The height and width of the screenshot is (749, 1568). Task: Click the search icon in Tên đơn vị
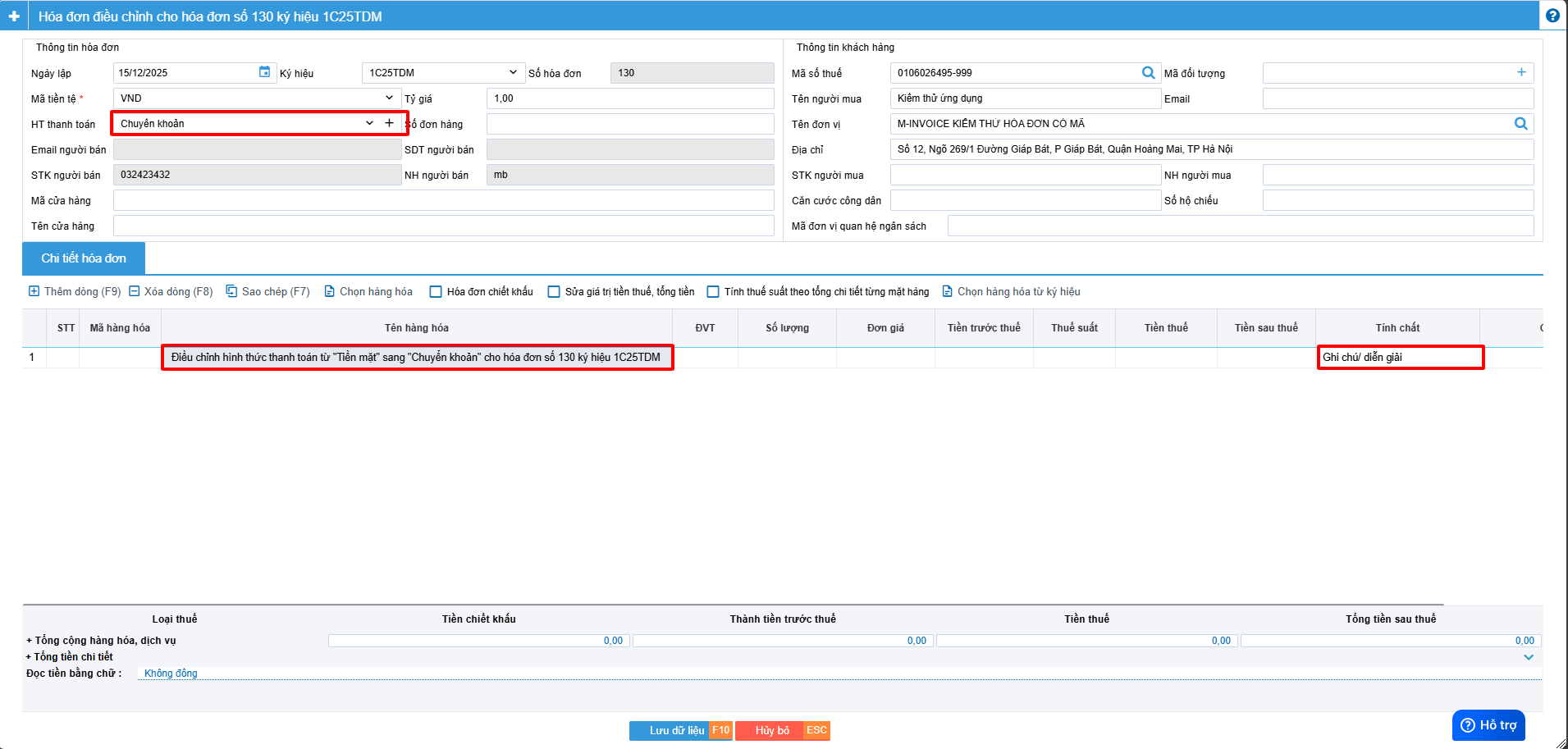click(x=1520, y=124)
